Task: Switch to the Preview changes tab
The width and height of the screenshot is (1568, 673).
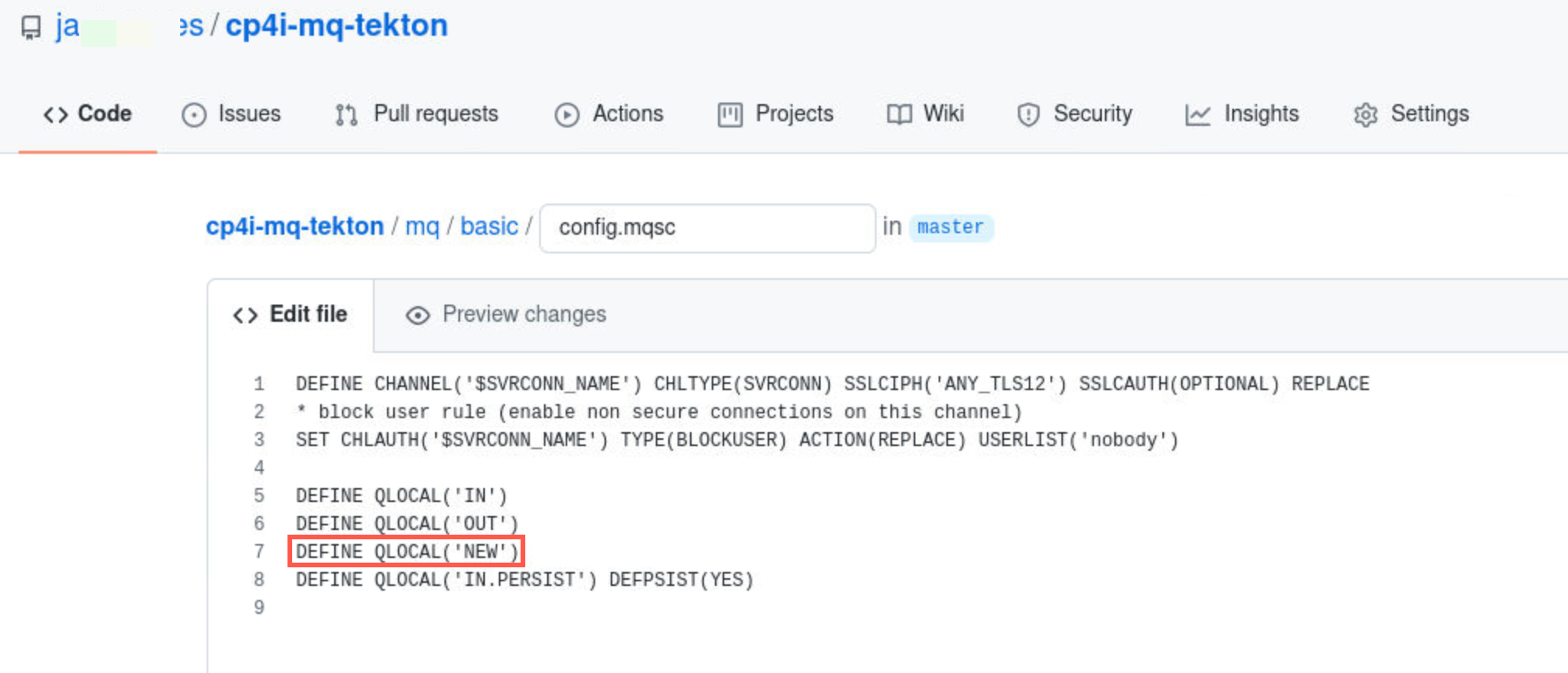Action: [x=506, y=314]
